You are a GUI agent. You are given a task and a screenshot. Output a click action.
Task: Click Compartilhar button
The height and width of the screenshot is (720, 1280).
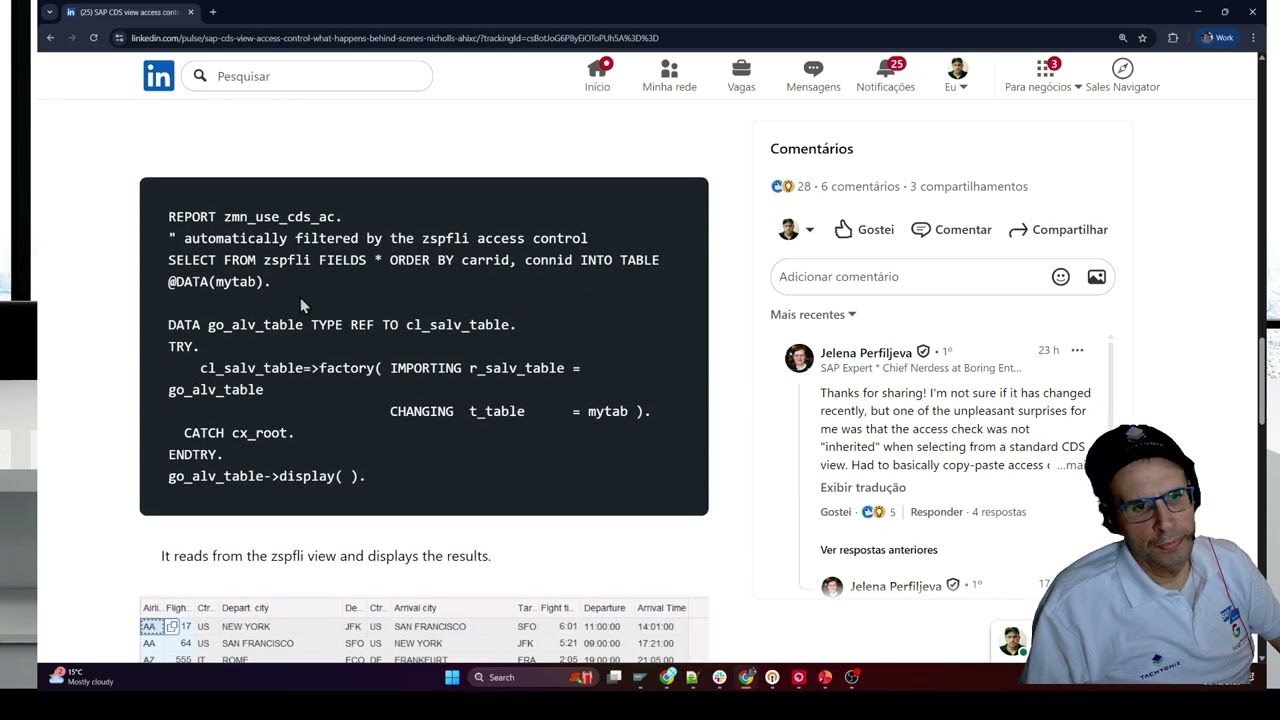[1058, 230]
